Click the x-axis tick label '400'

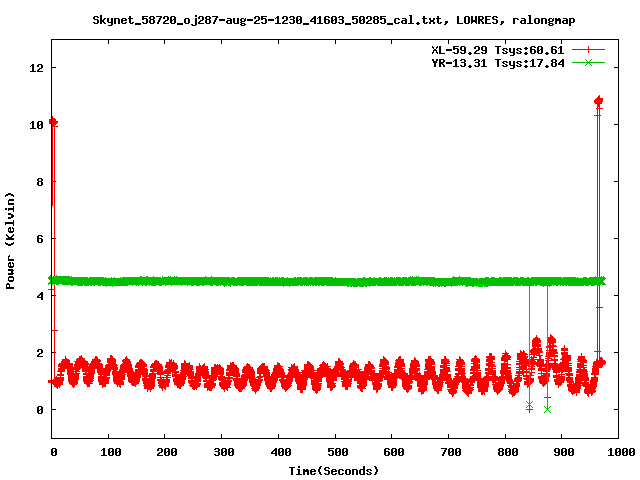click(x=280, y=452)
